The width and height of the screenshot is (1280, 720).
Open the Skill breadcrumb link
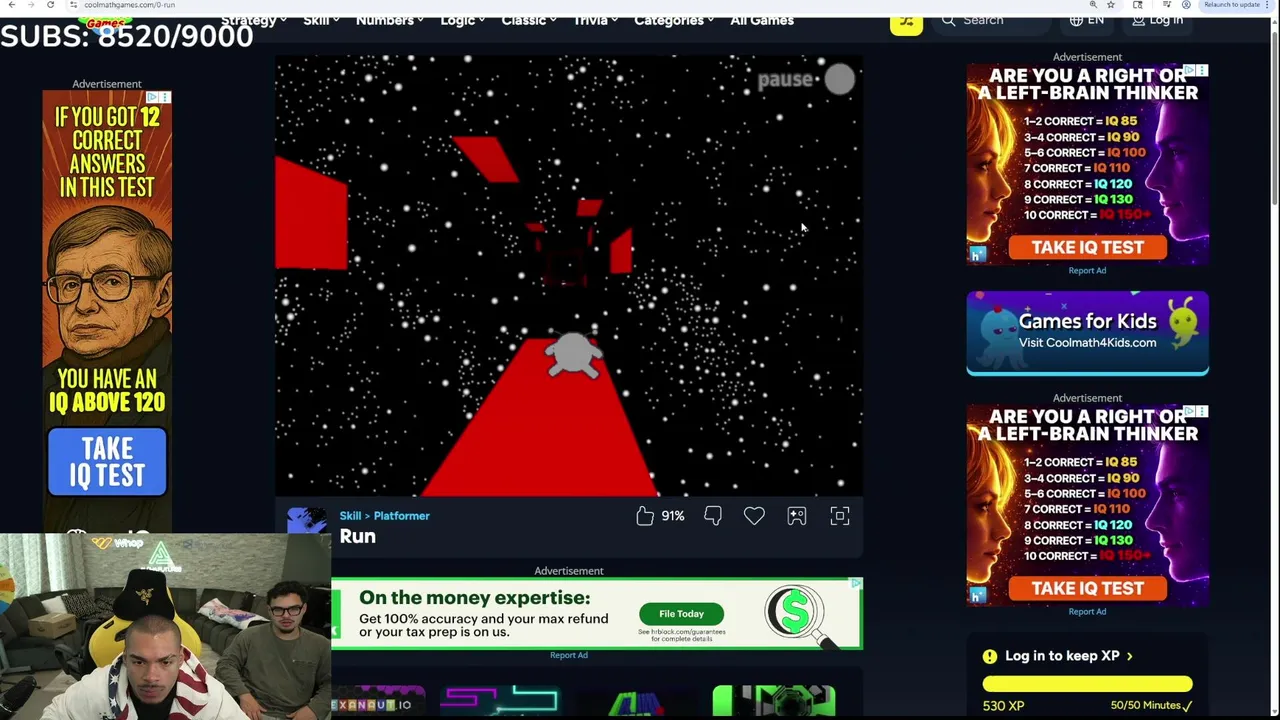point(350,516)
